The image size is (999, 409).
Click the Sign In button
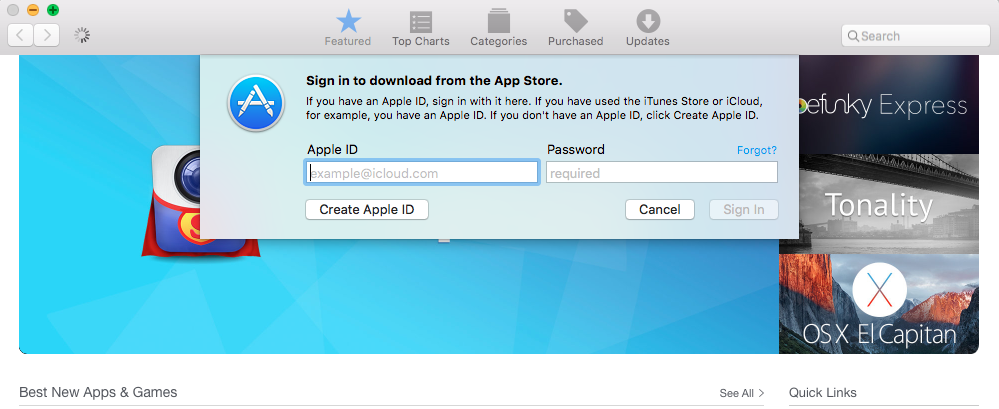click(744, 210)
